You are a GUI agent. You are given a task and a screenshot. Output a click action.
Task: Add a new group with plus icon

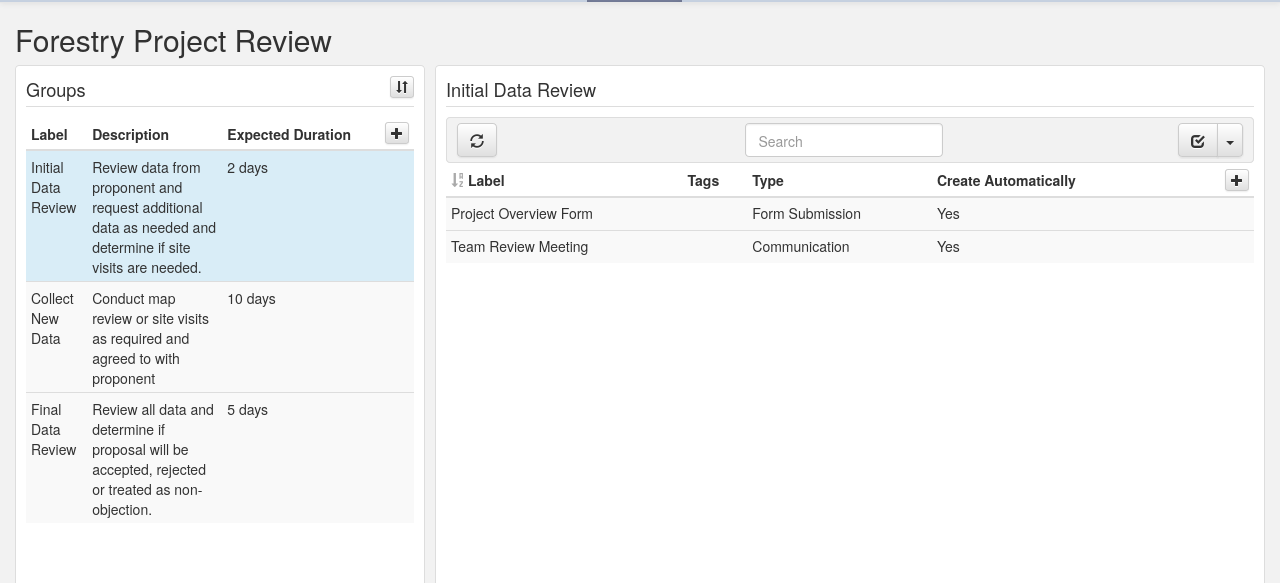(x=397, y=134)
